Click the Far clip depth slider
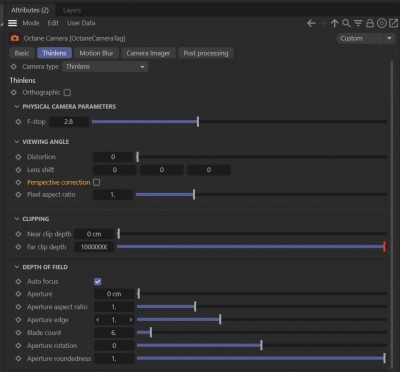 pyautogui.click(x=252, y=247)
